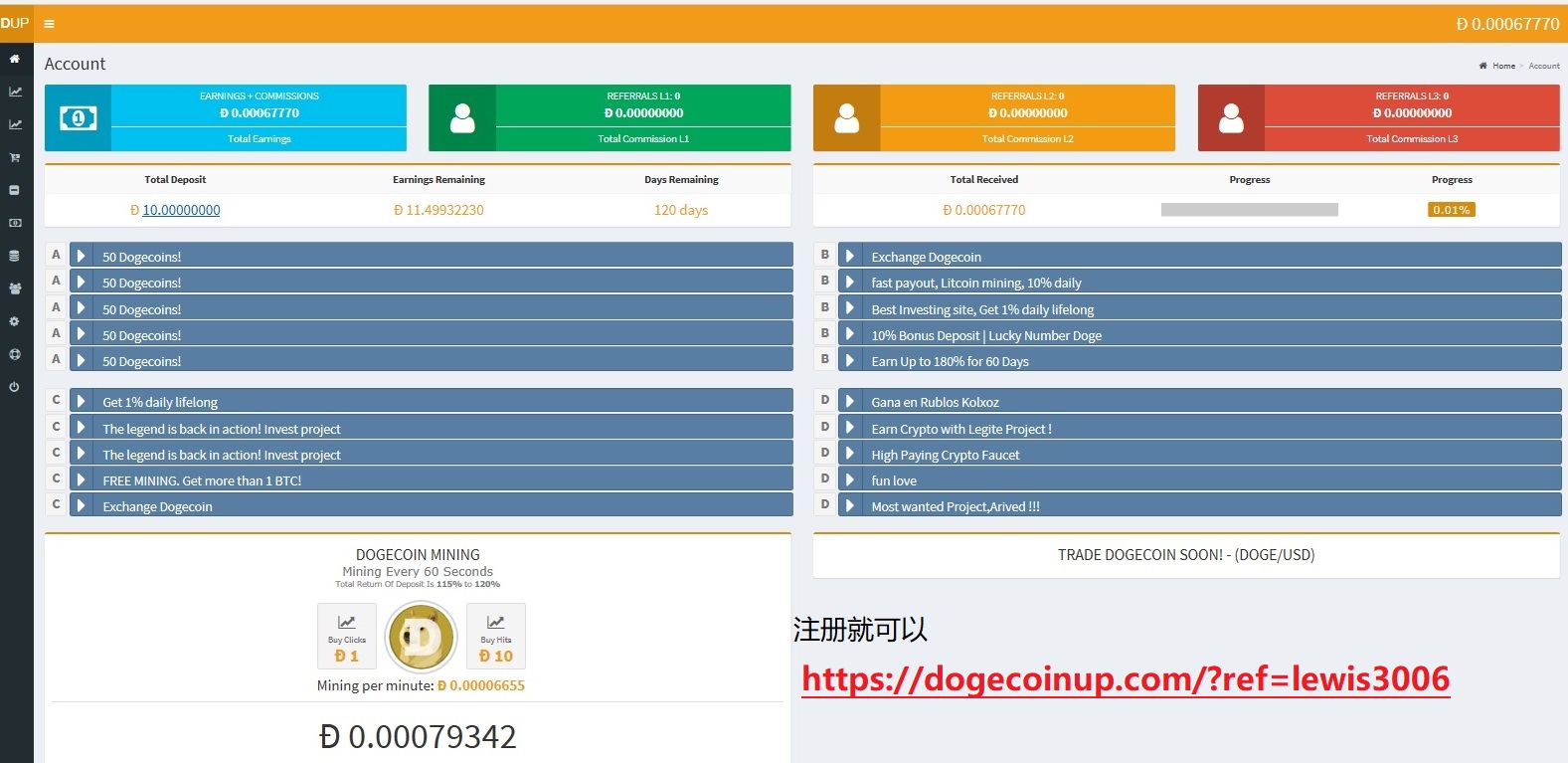Go to Home in the breadcrumb
Screen dimensions: 1568x763
(x=1503, y=66)
